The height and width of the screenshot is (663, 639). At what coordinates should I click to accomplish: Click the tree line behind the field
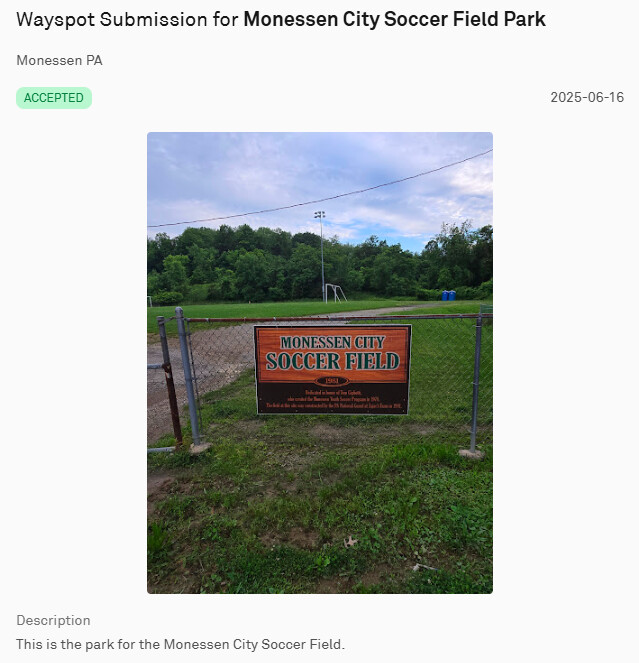pos(320,264)
